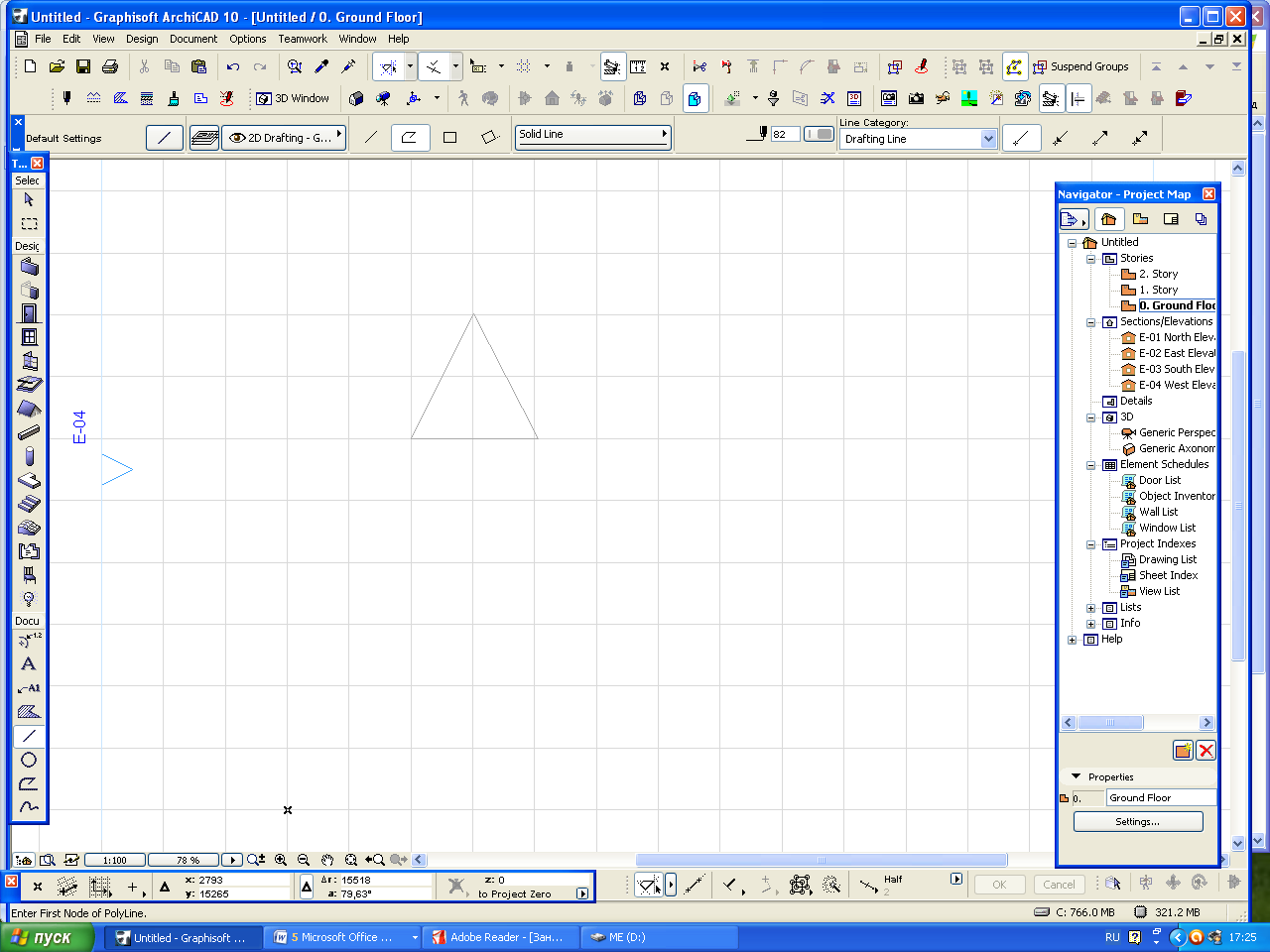This screenshot has height=952, width=1270.
Task: Collapse the Properties disclosure triangle
Action: 1076,776
